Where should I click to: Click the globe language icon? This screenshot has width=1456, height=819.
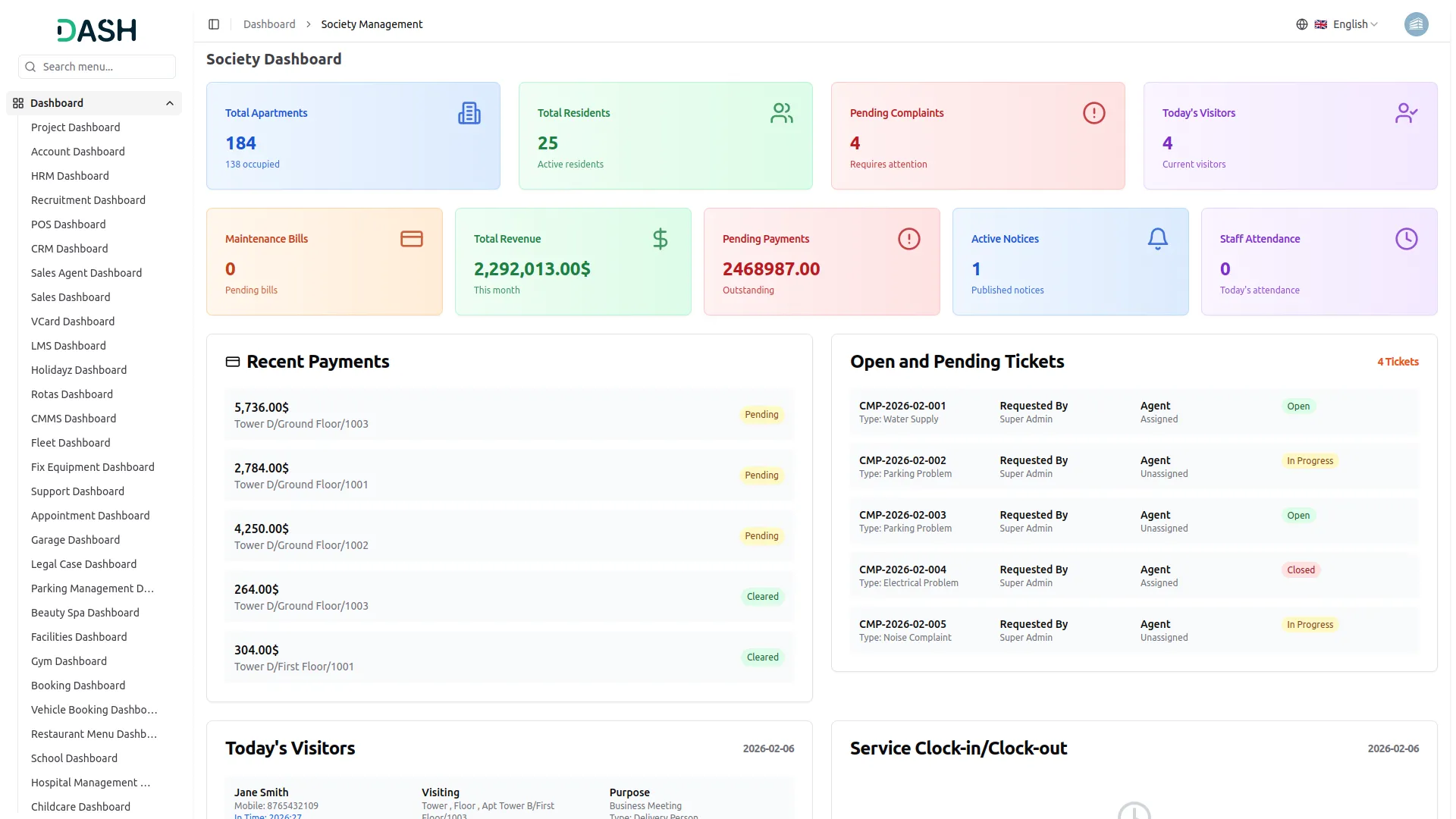(x=1302, y=24)
